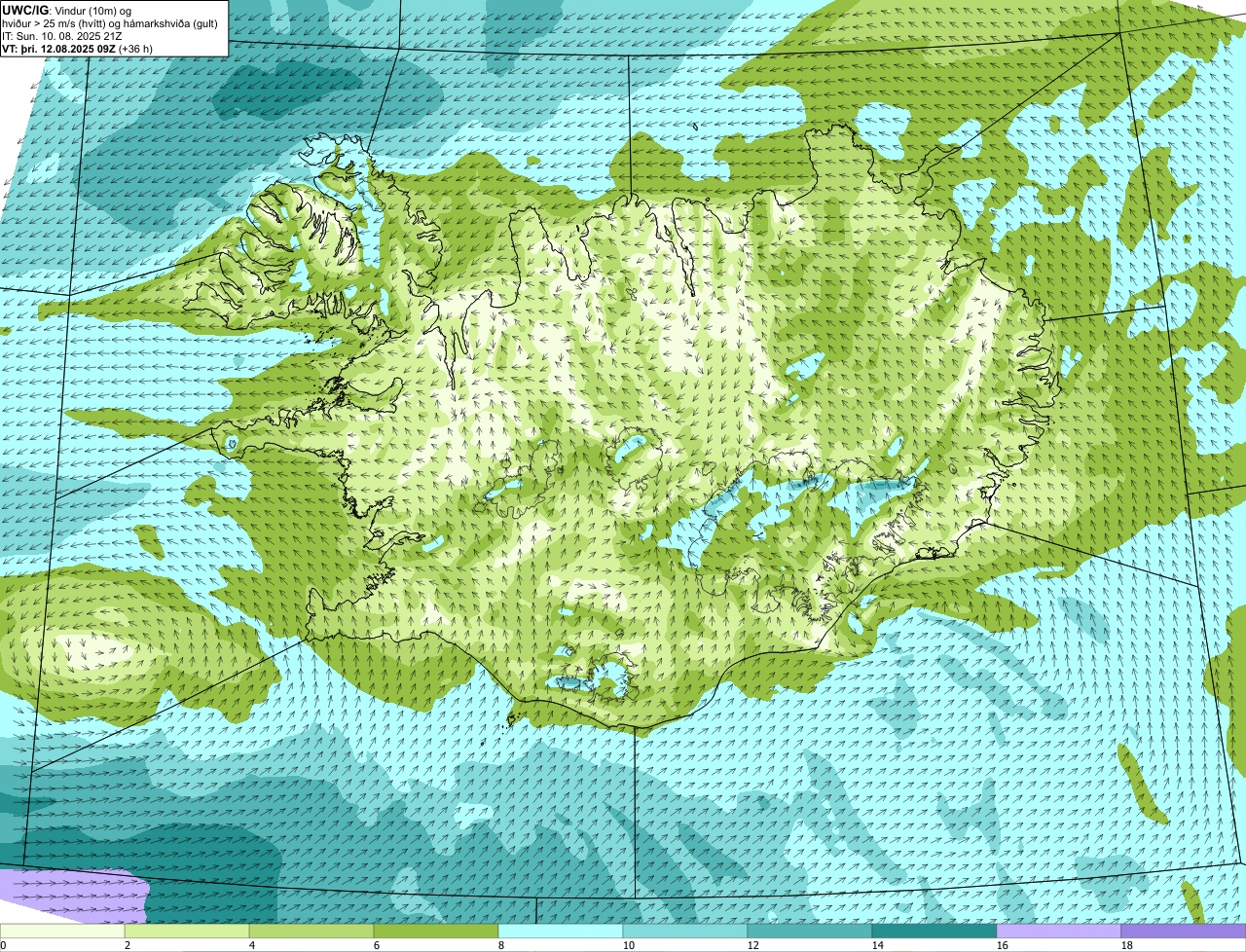The width and height of the screenshot is (1246, 952).
Task: Click the forecast offset "(+36 h)"
Action: pyautogui.click(x=135, y=49)
